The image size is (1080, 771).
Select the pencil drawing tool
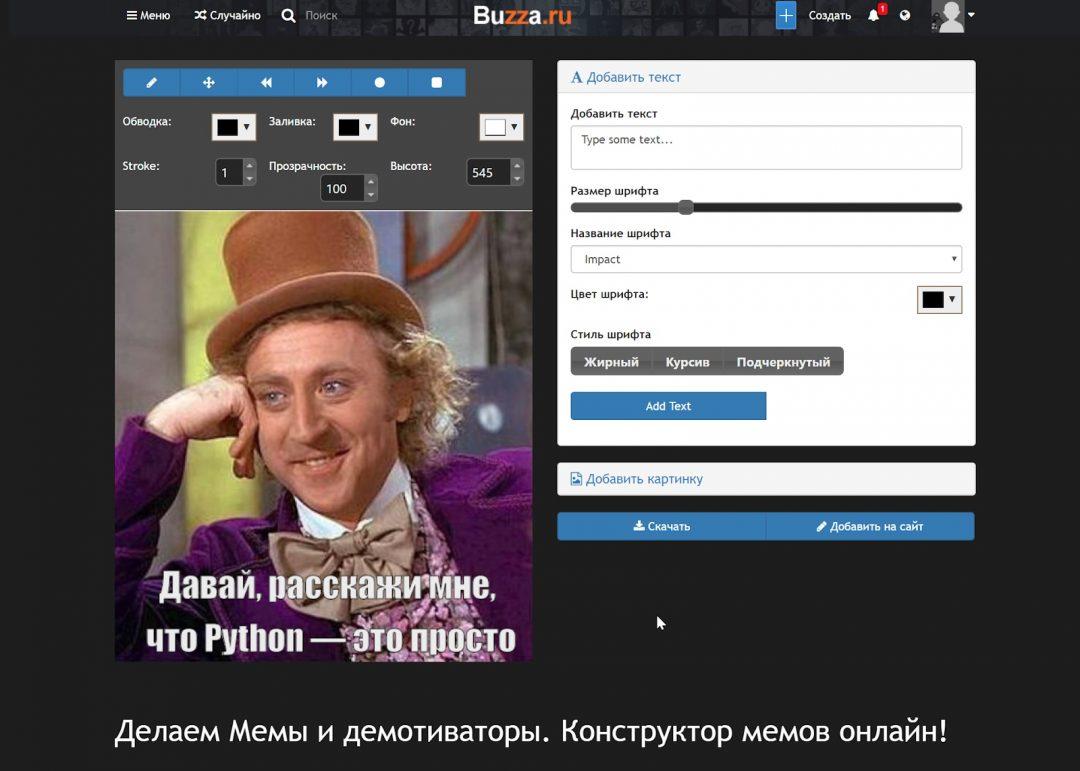(x=150, y=82)
